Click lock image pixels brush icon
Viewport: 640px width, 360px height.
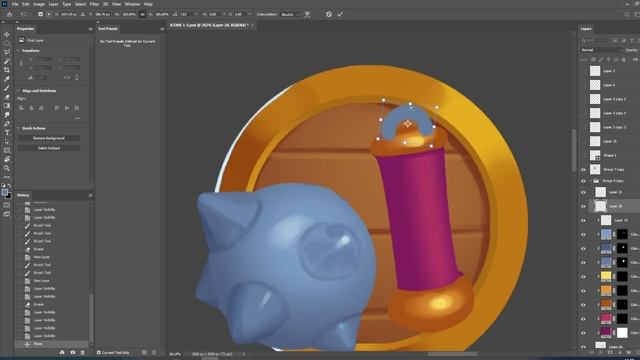[601, 60]
